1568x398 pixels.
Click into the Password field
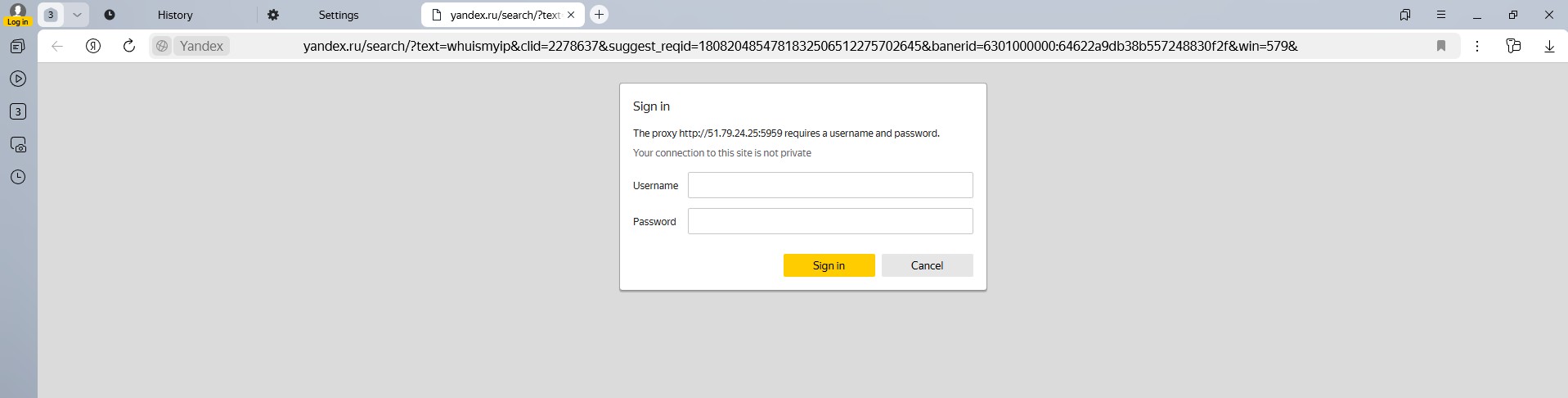pyautogui.click(x=829, y=221)
